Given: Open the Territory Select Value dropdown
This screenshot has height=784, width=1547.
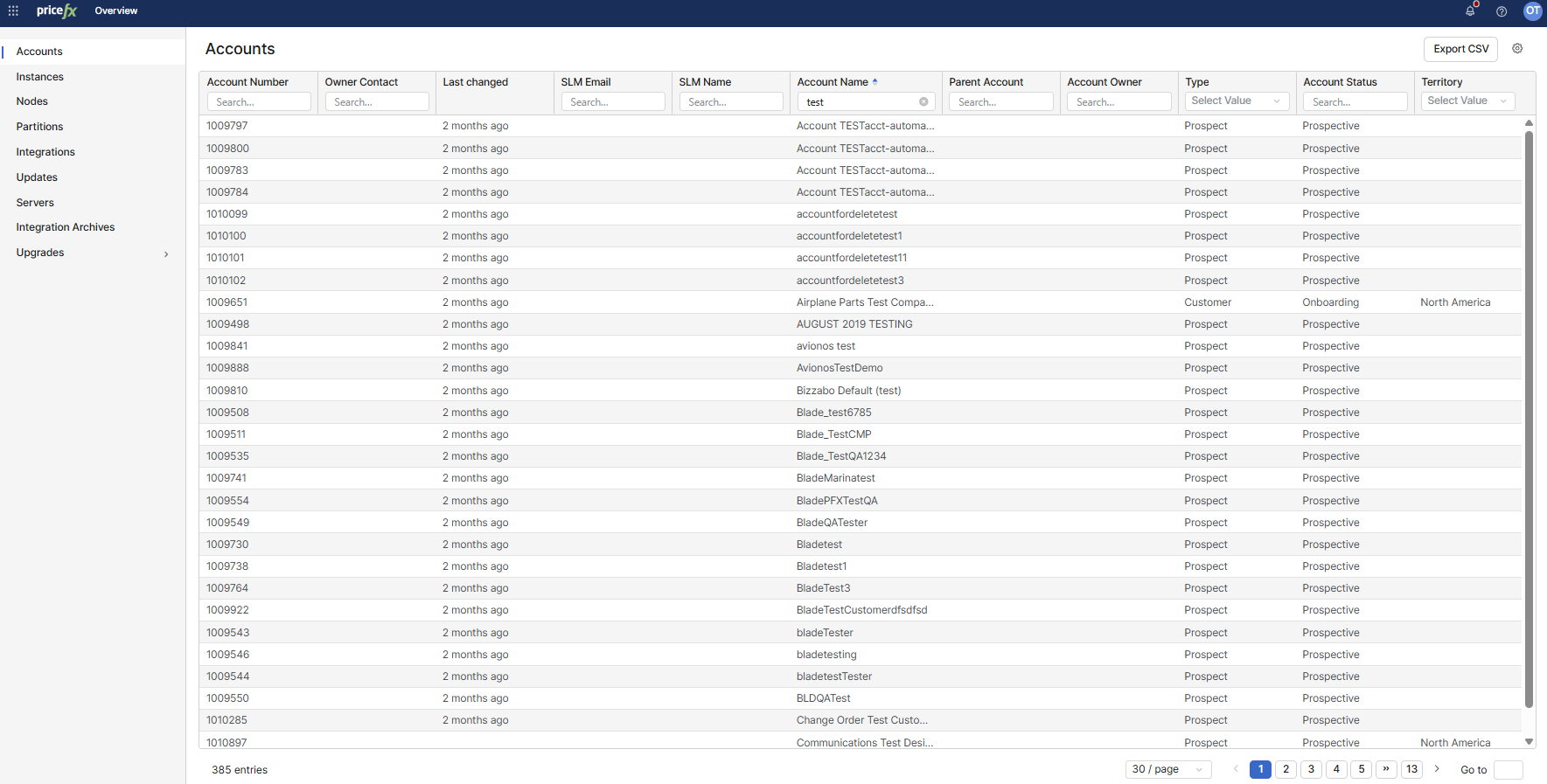Looking at the screenshot, I should (1467, 101).
